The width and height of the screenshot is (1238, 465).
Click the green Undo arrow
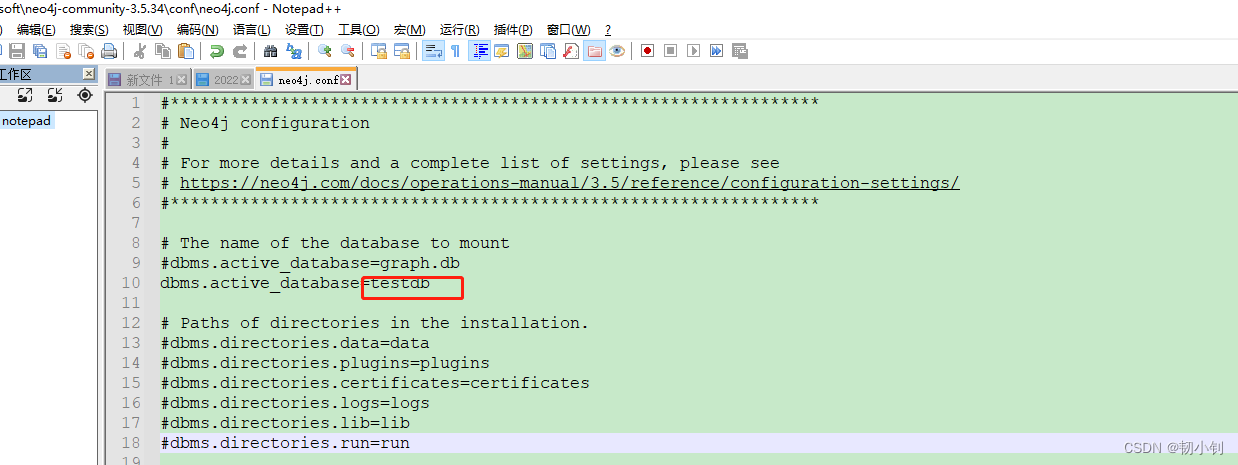point(217,50)
